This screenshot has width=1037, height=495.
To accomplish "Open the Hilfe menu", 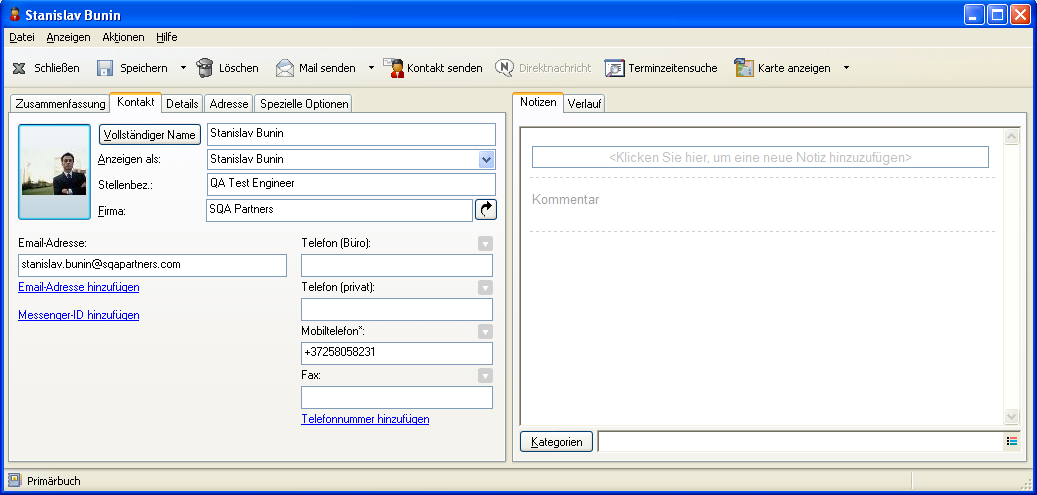I will [167, 37].
